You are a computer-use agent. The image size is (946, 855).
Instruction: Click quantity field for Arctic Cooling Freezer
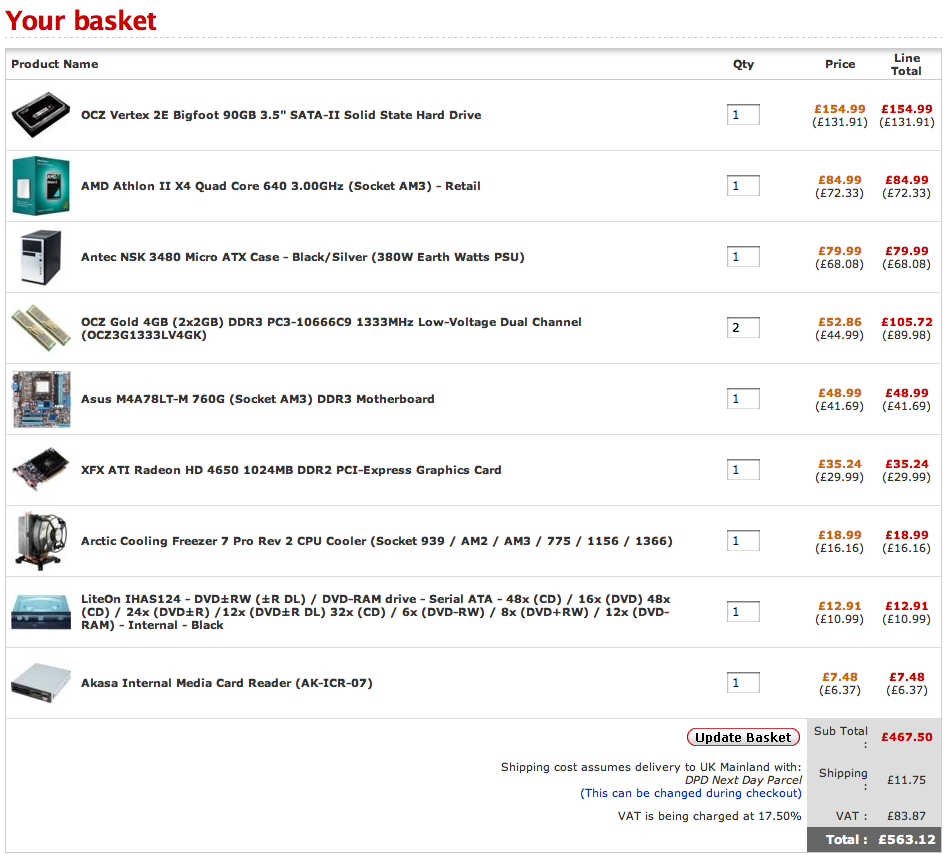[743, 541]
